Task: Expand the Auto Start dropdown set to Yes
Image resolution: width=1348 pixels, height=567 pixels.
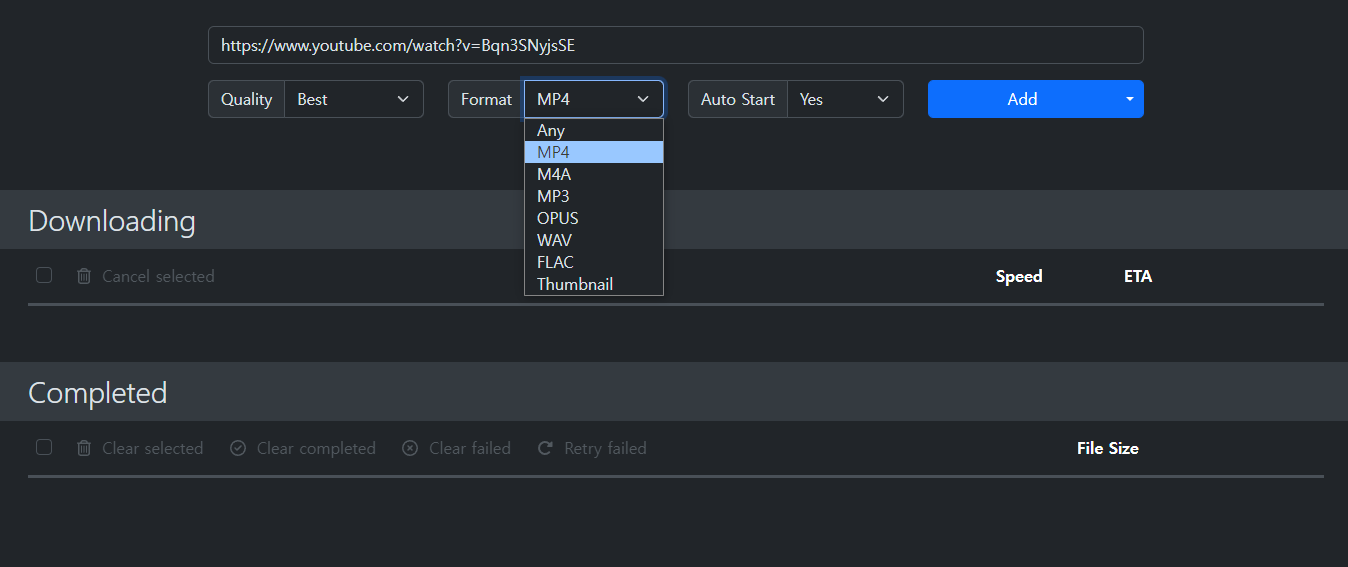Action: (x=844, y=99)
